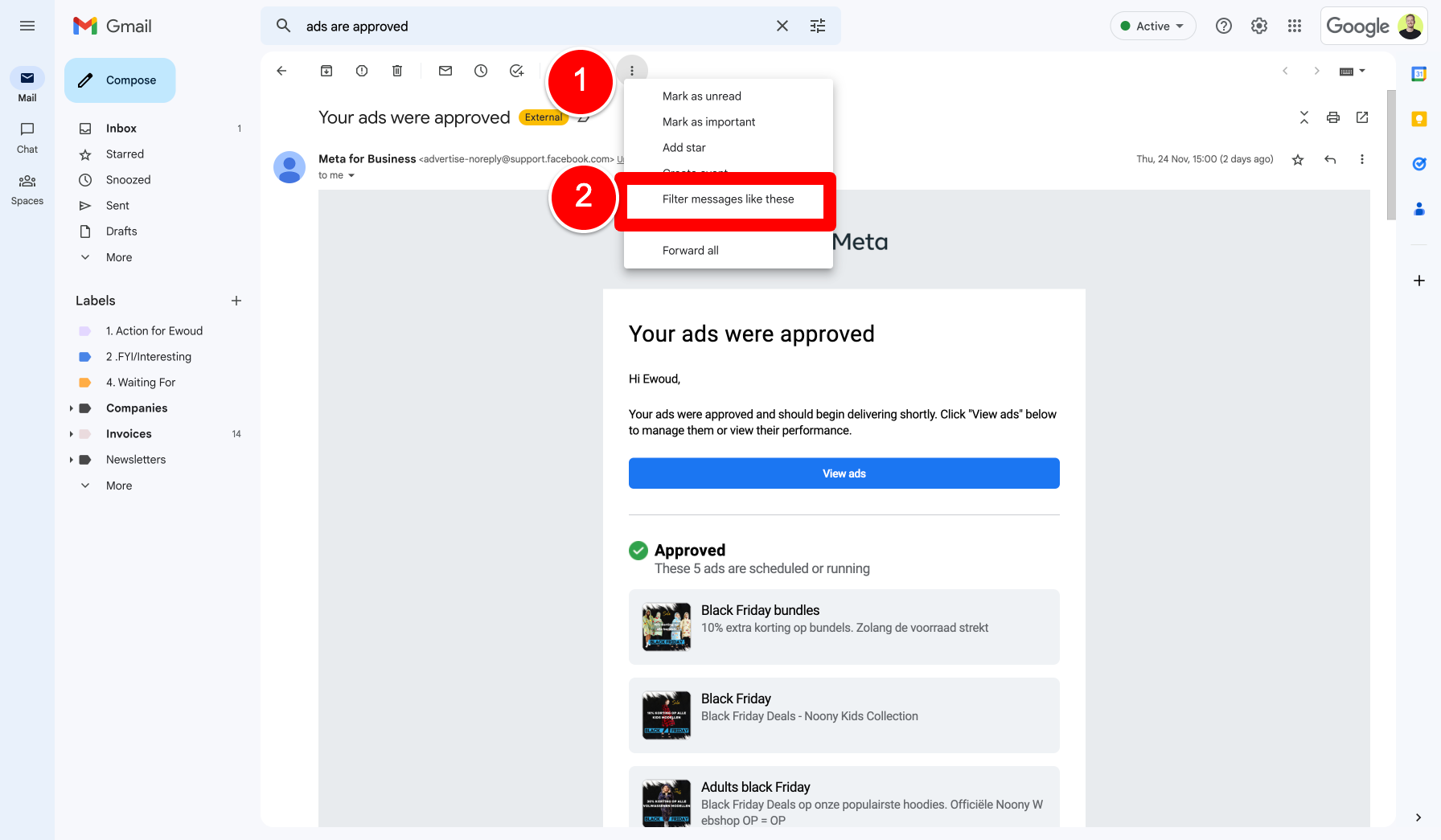This screenshot has width=1441, height=840.
Task: Open Google Calendar side panel
Action: (1419, 74)
